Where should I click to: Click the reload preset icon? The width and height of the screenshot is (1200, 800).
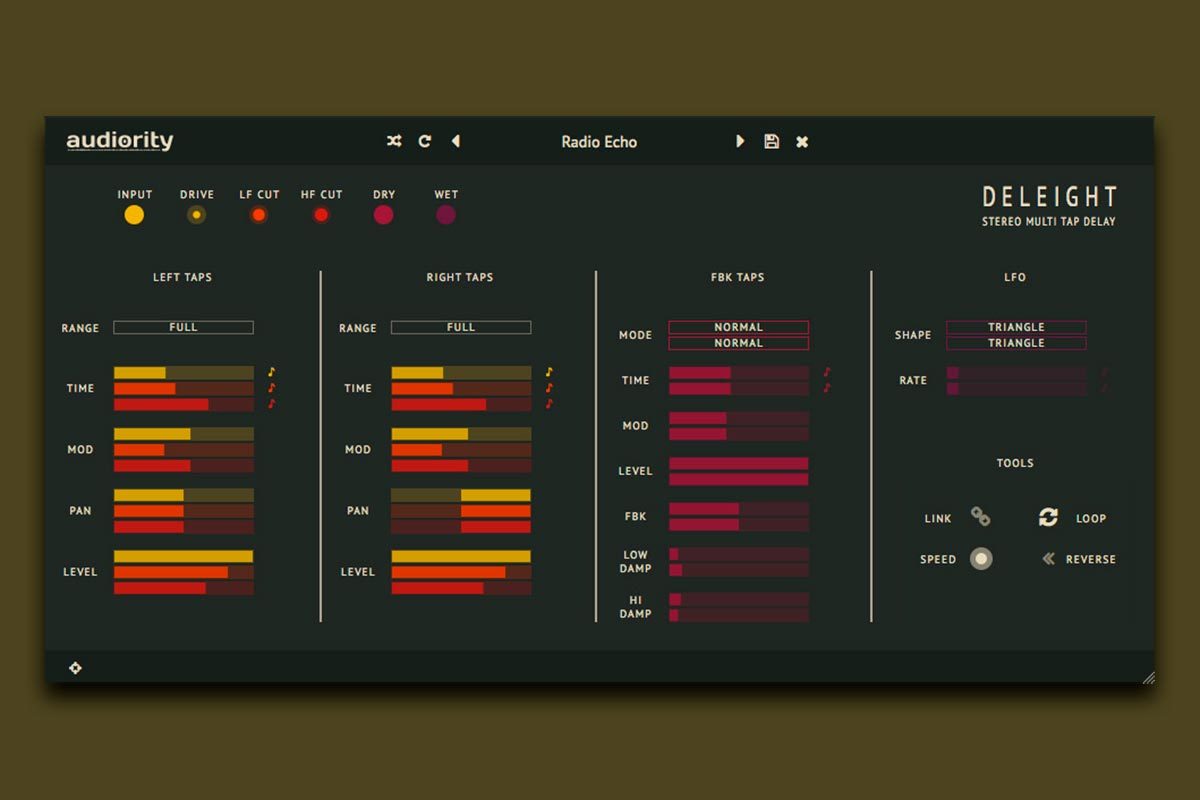pyautogui.click(x=424, y=141)
